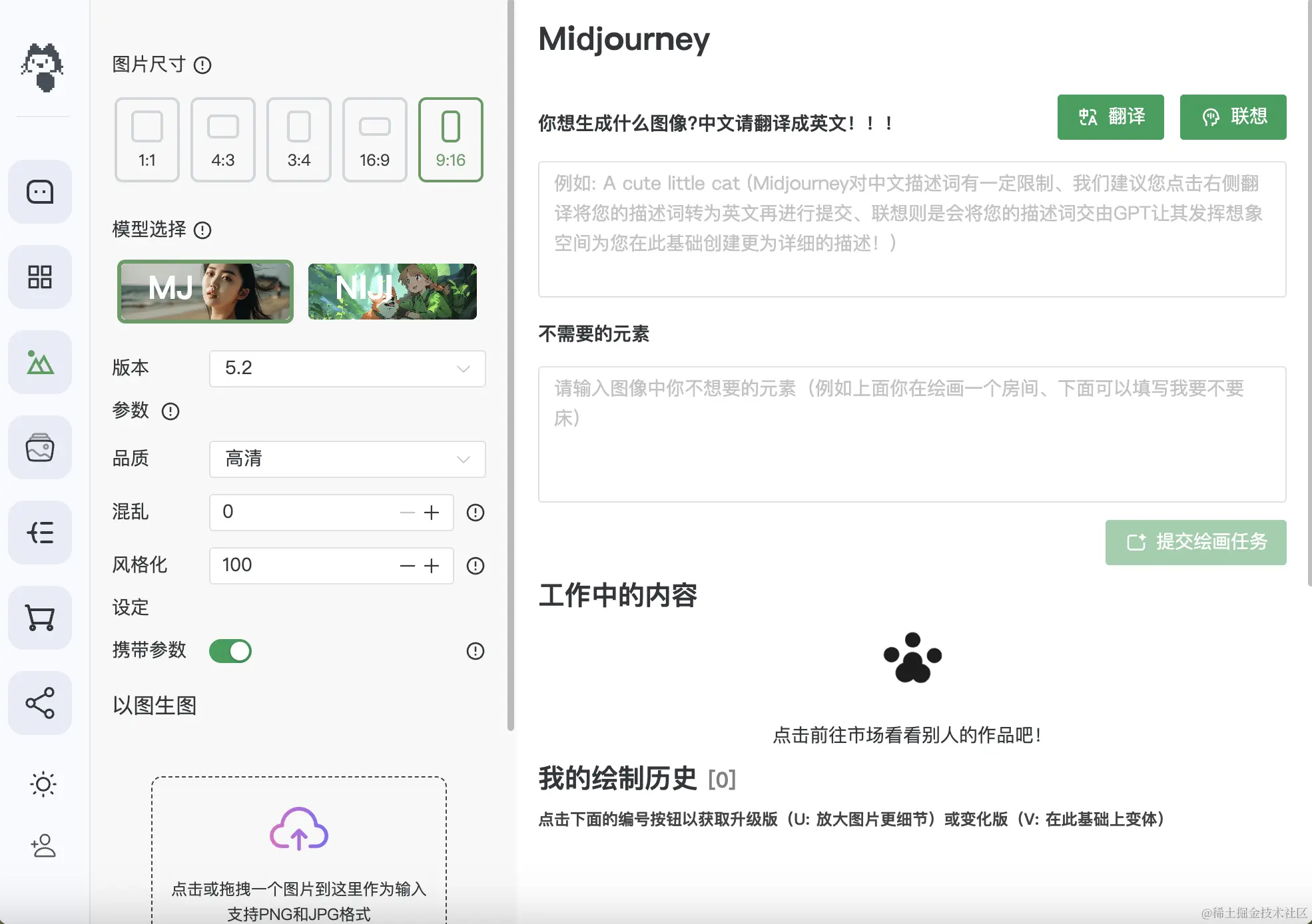Click info icon beside 风格化 field
Screen dimensions: 1312x924
click(476, 566)
